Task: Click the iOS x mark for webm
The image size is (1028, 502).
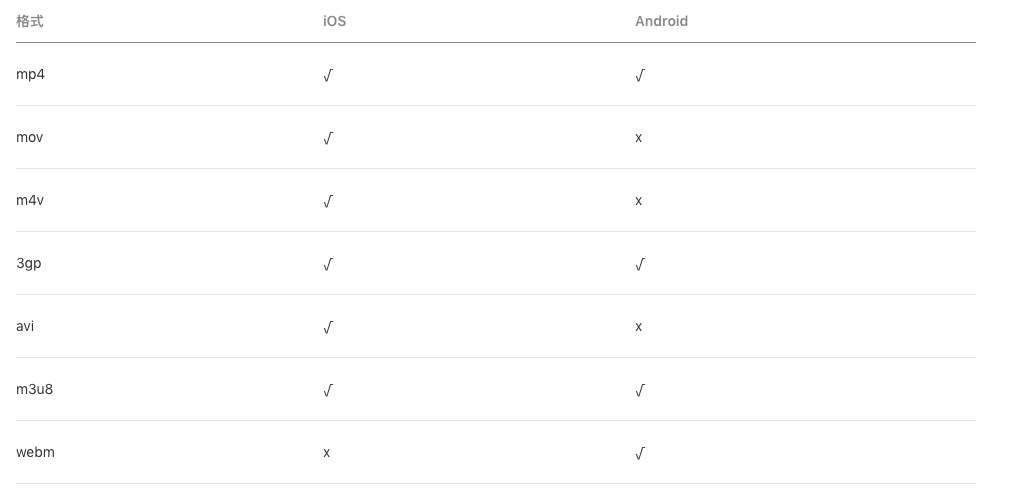Action: 326,453
